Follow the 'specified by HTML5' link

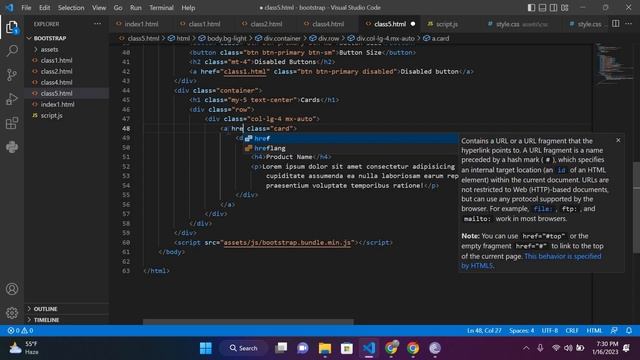(531, 261)
